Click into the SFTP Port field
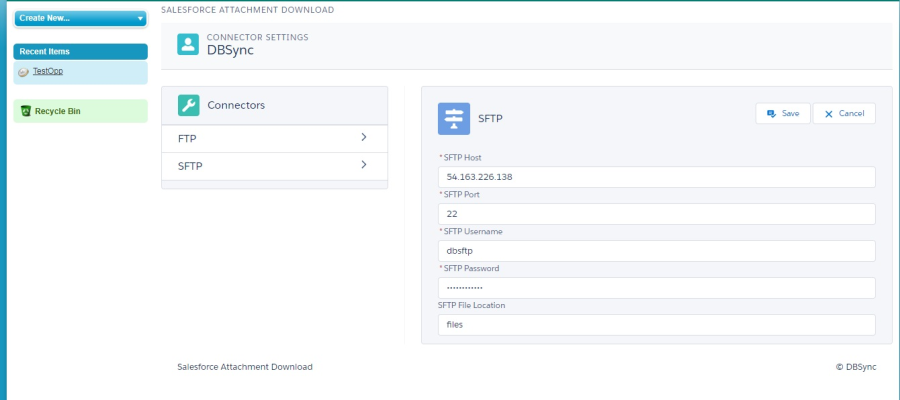 click(656, 214)
